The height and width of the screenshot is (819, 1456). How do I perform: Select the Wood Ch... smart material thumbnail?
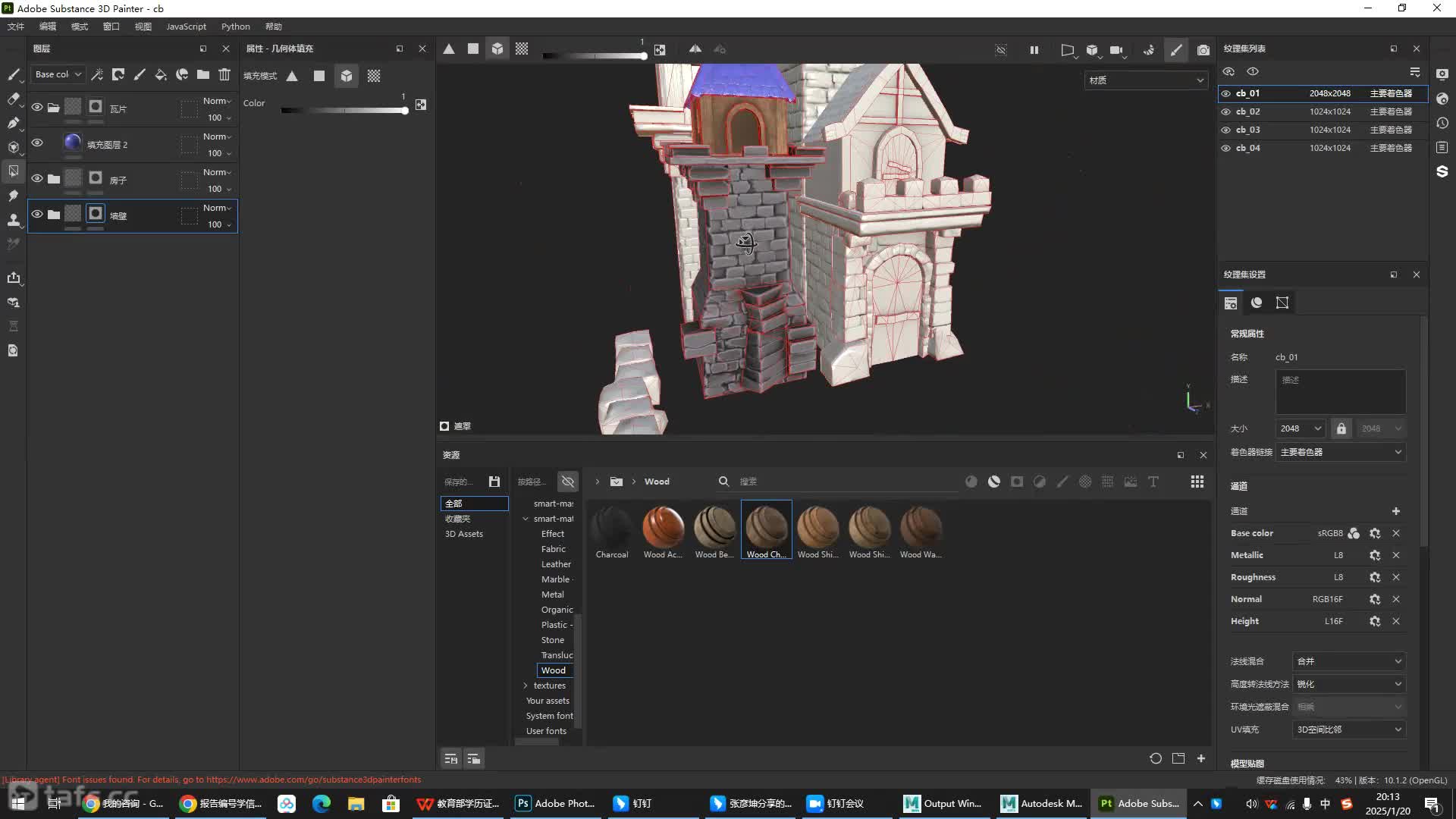pyautogui.click(x=767, y=529)
